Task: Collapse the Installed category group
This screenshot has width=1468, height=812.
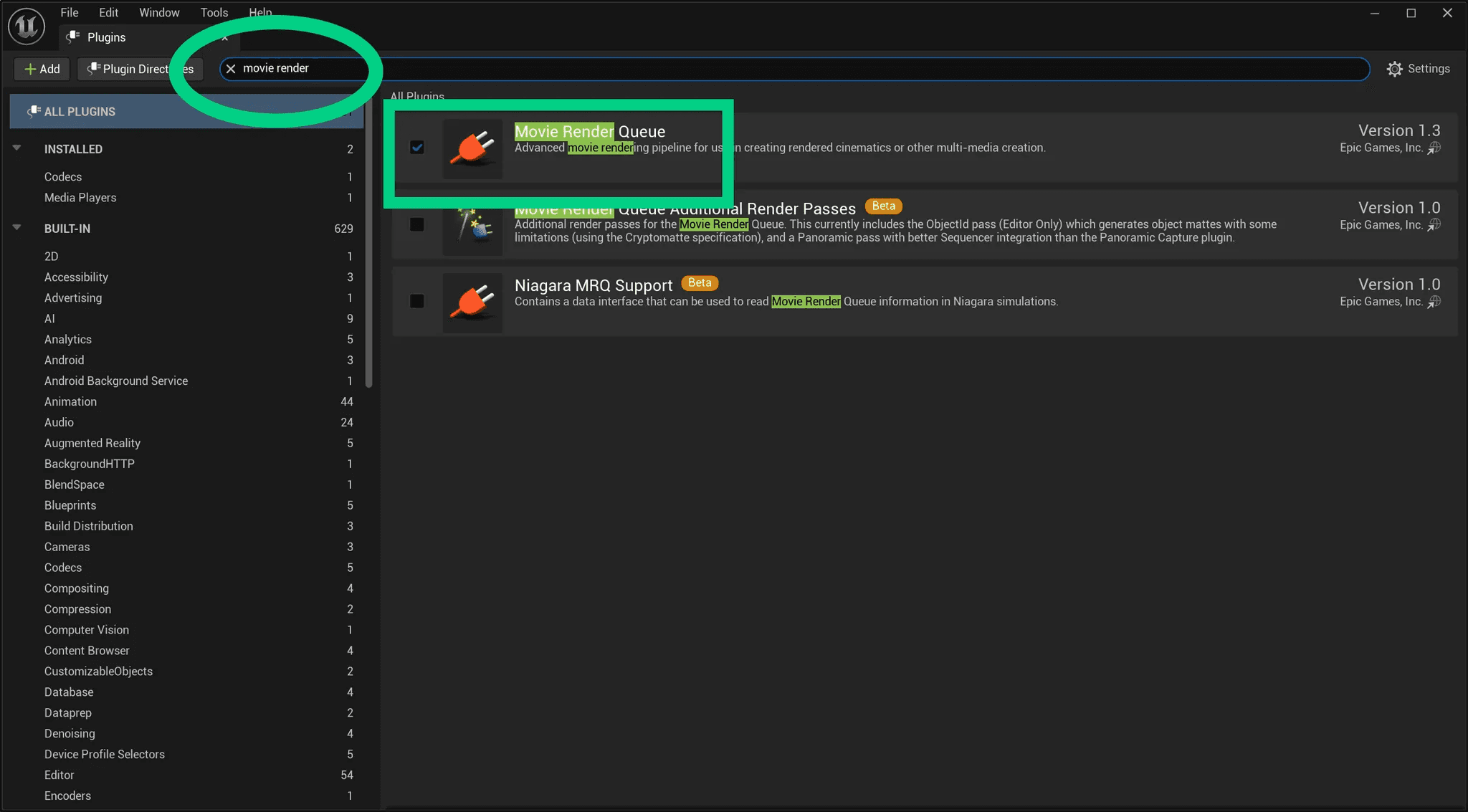Action: tap(16, 148)
